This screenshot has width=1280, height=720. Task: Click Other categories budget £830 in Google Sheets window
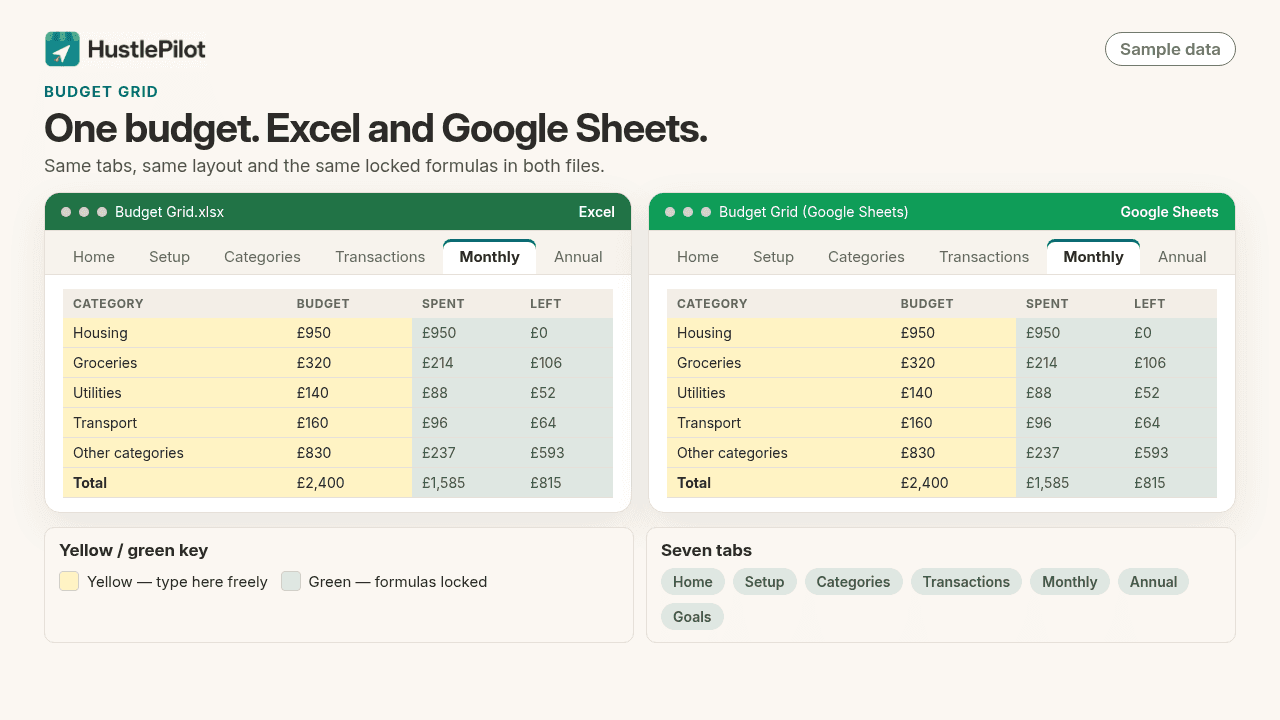coord(954,453)
